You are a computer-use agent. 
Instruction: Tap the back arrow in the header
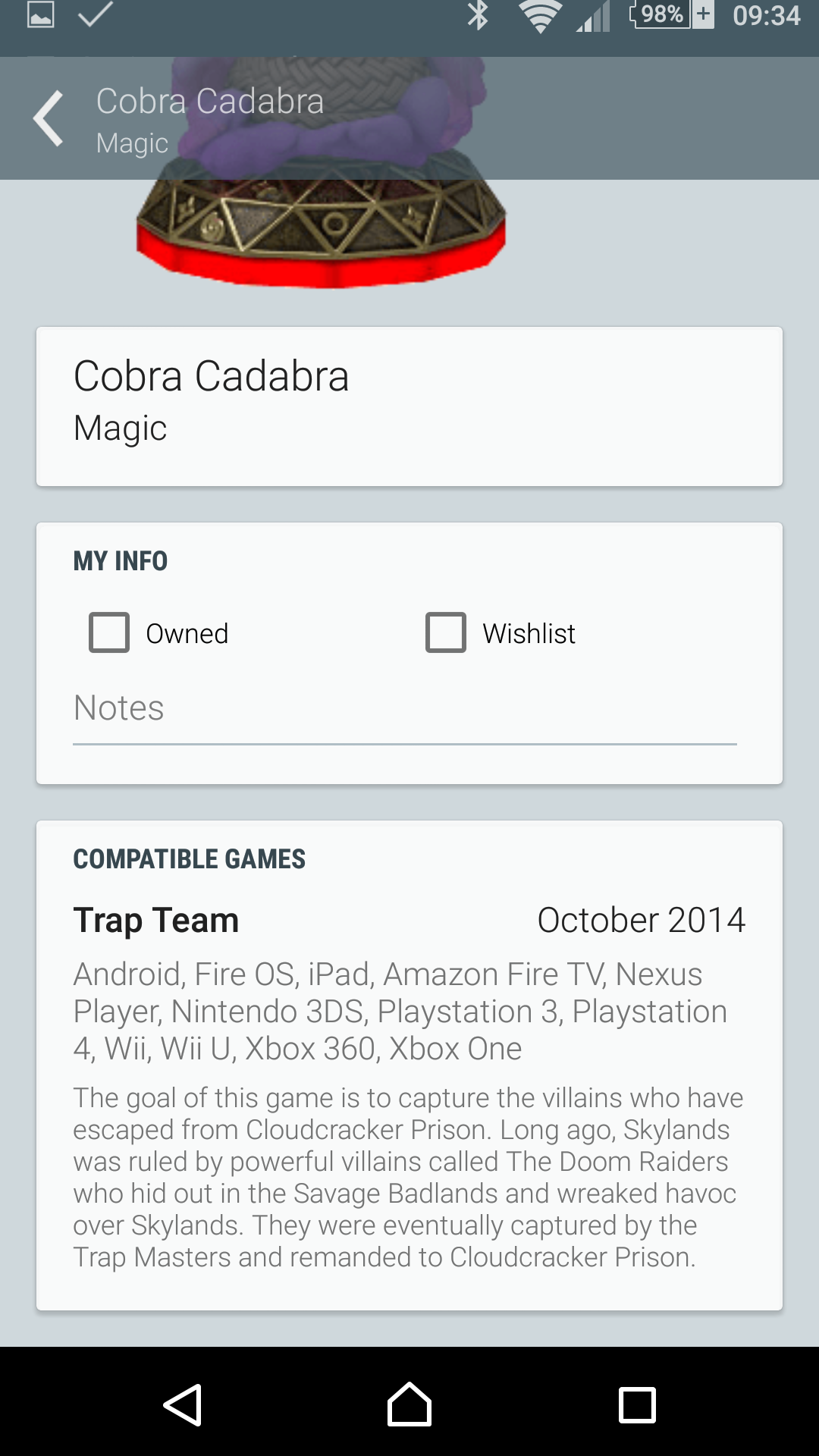pyautogui.click(x=49, y=118)
